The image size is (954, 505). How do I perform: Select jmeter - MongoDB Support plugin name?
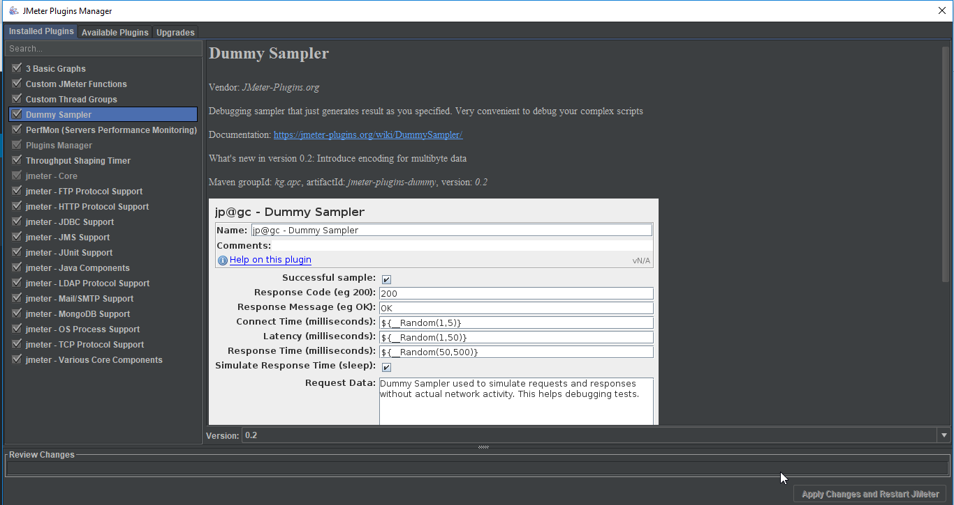pos(78,314)
